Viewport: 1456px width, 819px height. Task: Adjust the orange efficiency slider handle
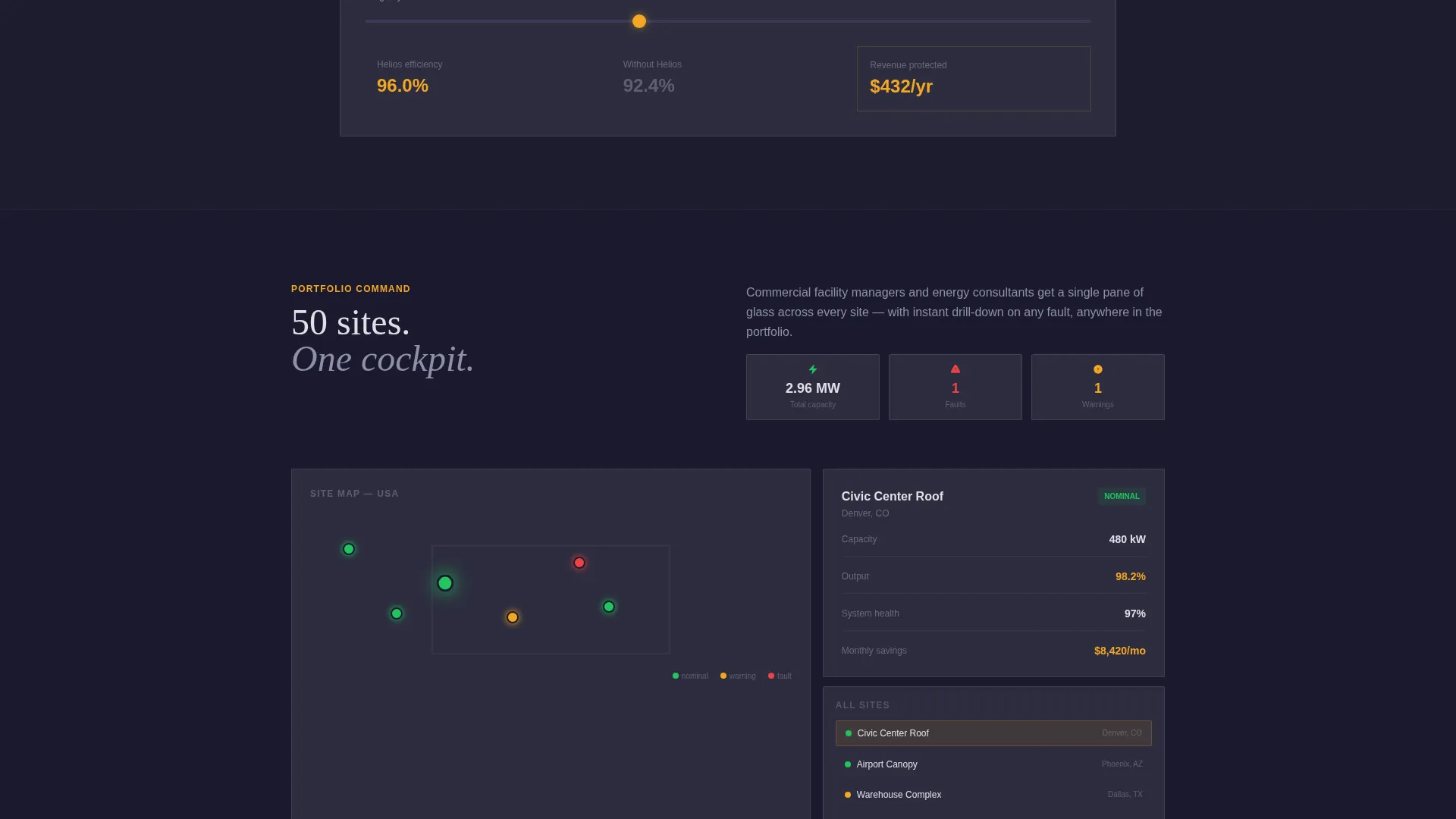(x=639, y=21)
